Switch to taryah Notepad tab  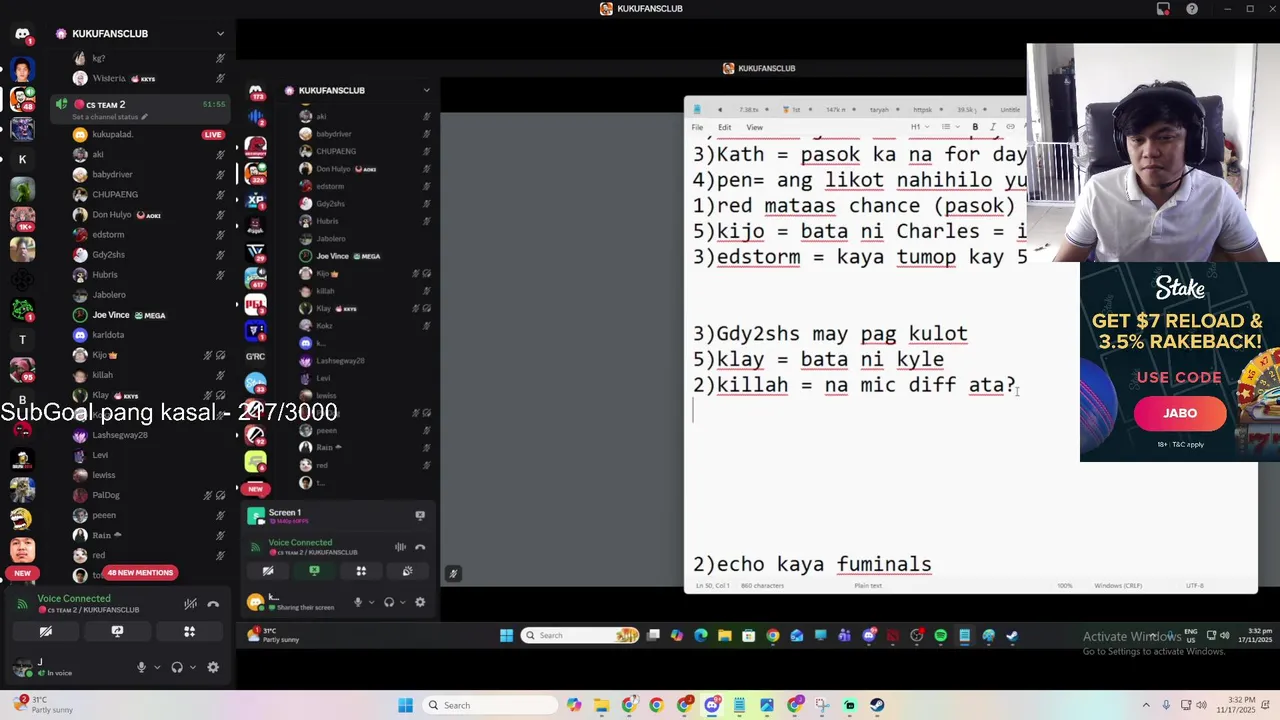pos(879,109)
